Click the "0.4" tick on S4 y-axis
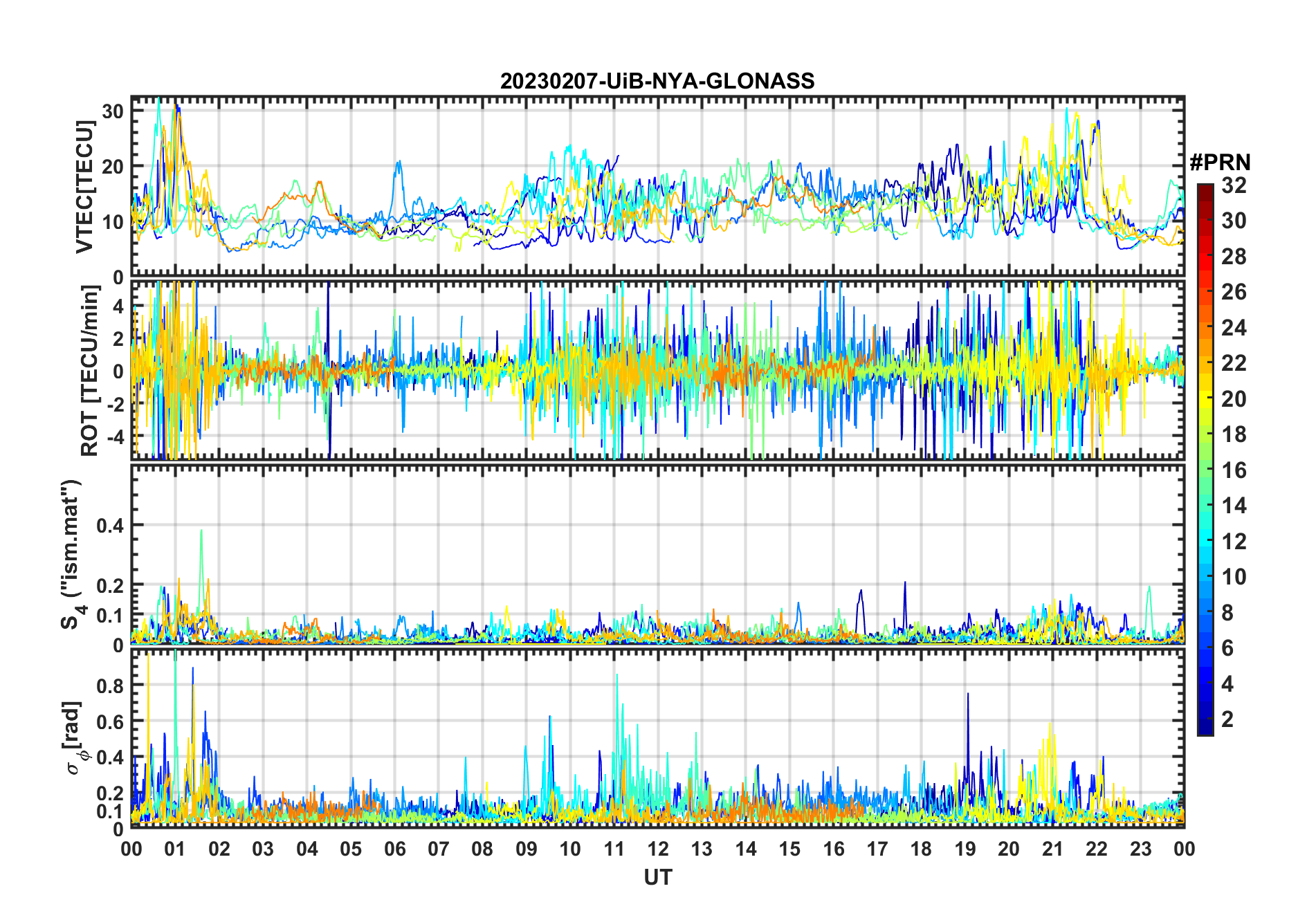 point(110,526)
